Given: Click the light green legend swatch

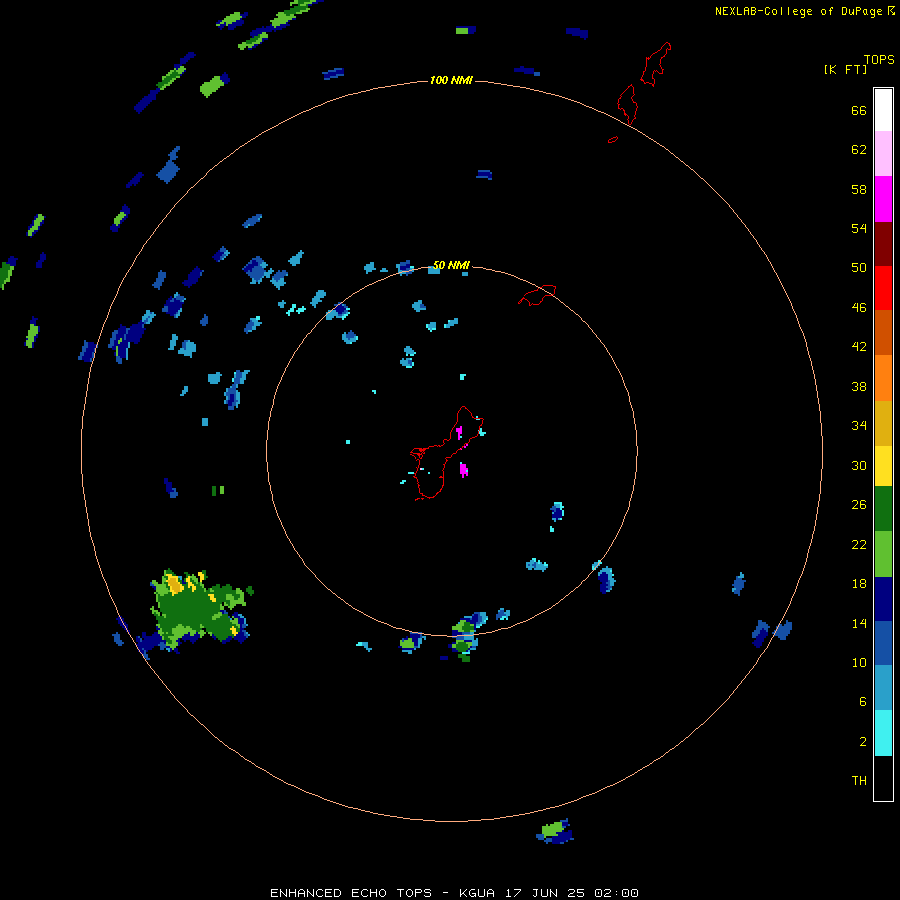Looking at the screenshot, I should (x=883, y=554).
